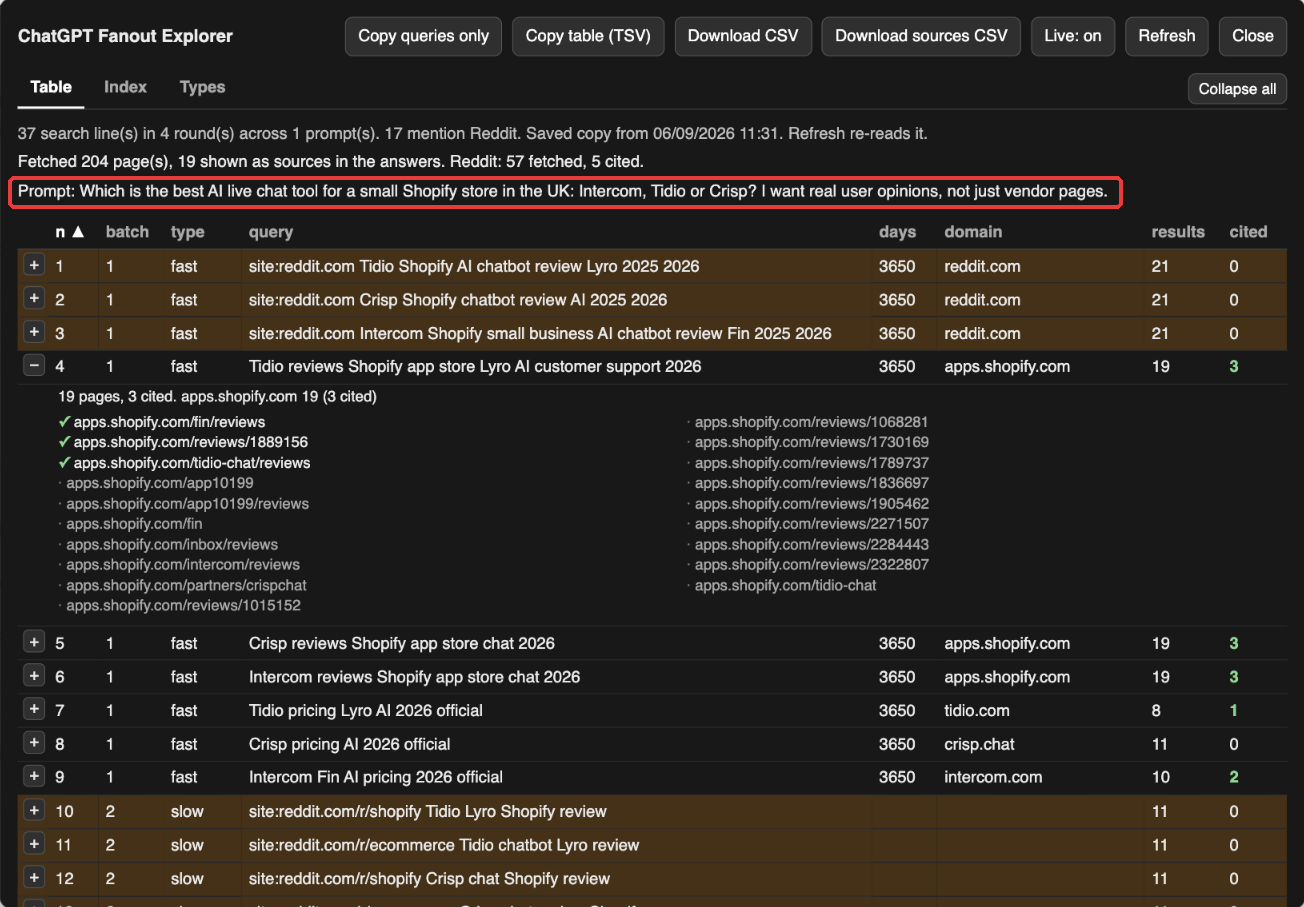
Task: Expand row 8 Crisp pricing query
Action: coord(34,743)
